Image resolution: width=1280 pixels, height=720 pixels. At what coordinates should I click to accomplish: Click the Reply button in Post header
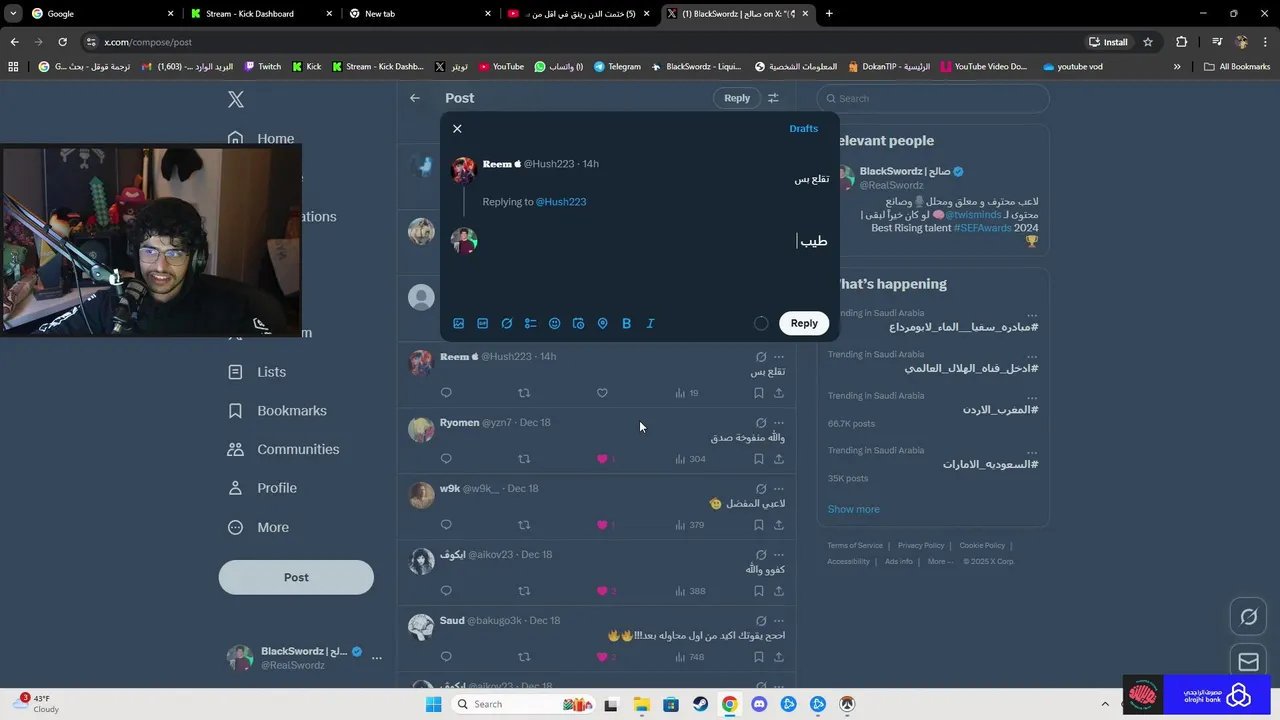(x=737, y=98)
